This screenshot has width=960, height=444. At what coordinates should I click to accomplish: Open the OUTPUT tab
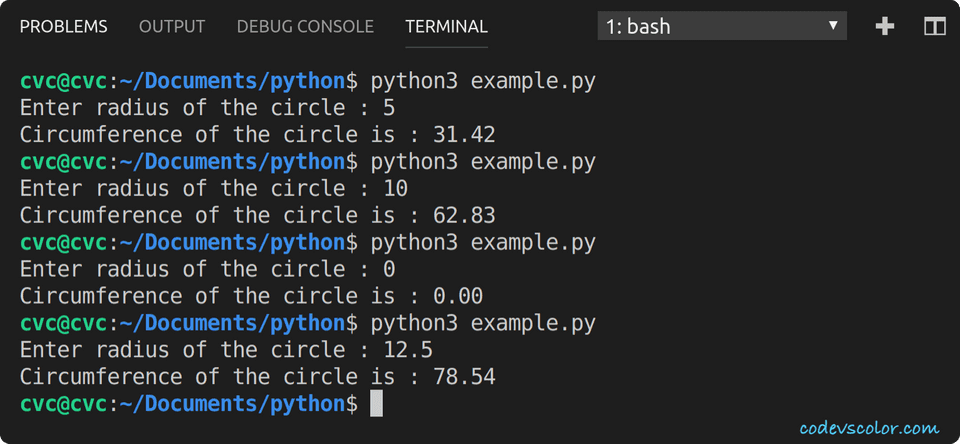pos(172,27)
